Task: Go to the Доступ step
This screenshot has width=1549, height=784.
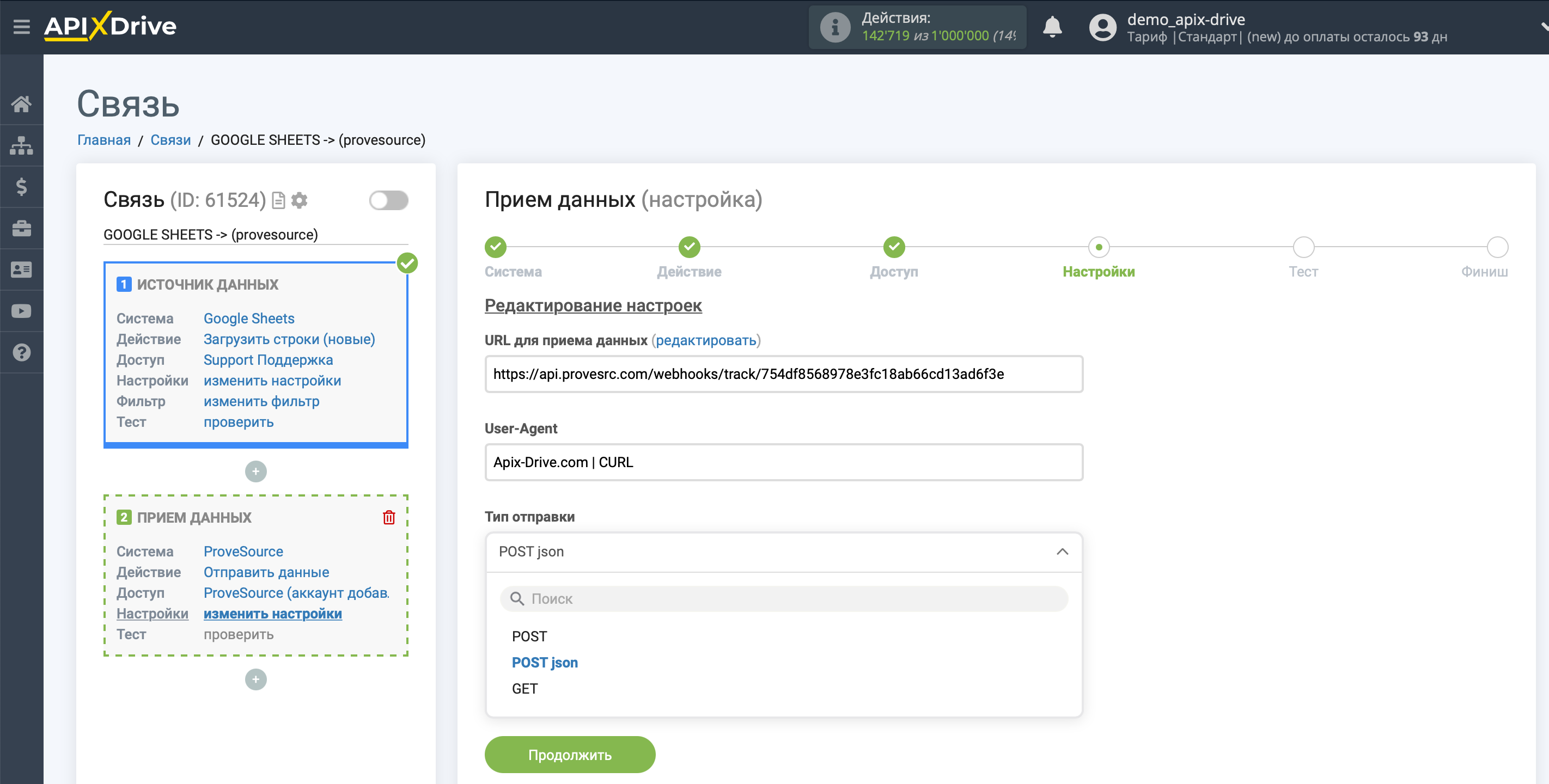Action: (894, 247)
